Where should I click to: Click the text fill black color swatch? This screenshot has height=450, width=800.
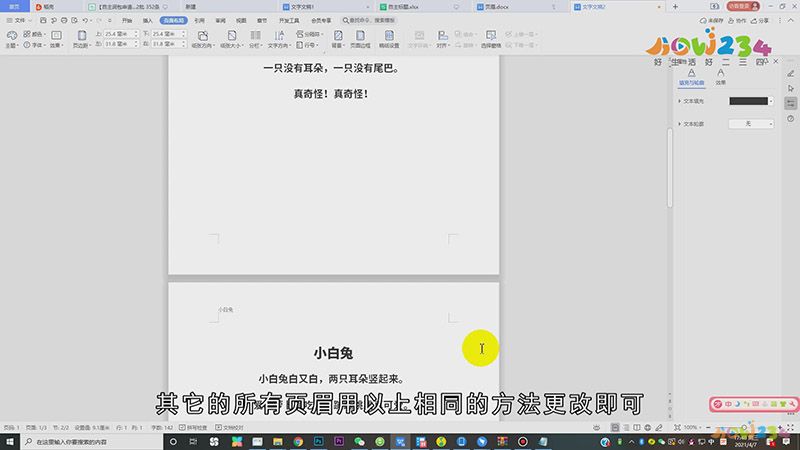coord(748,101)
